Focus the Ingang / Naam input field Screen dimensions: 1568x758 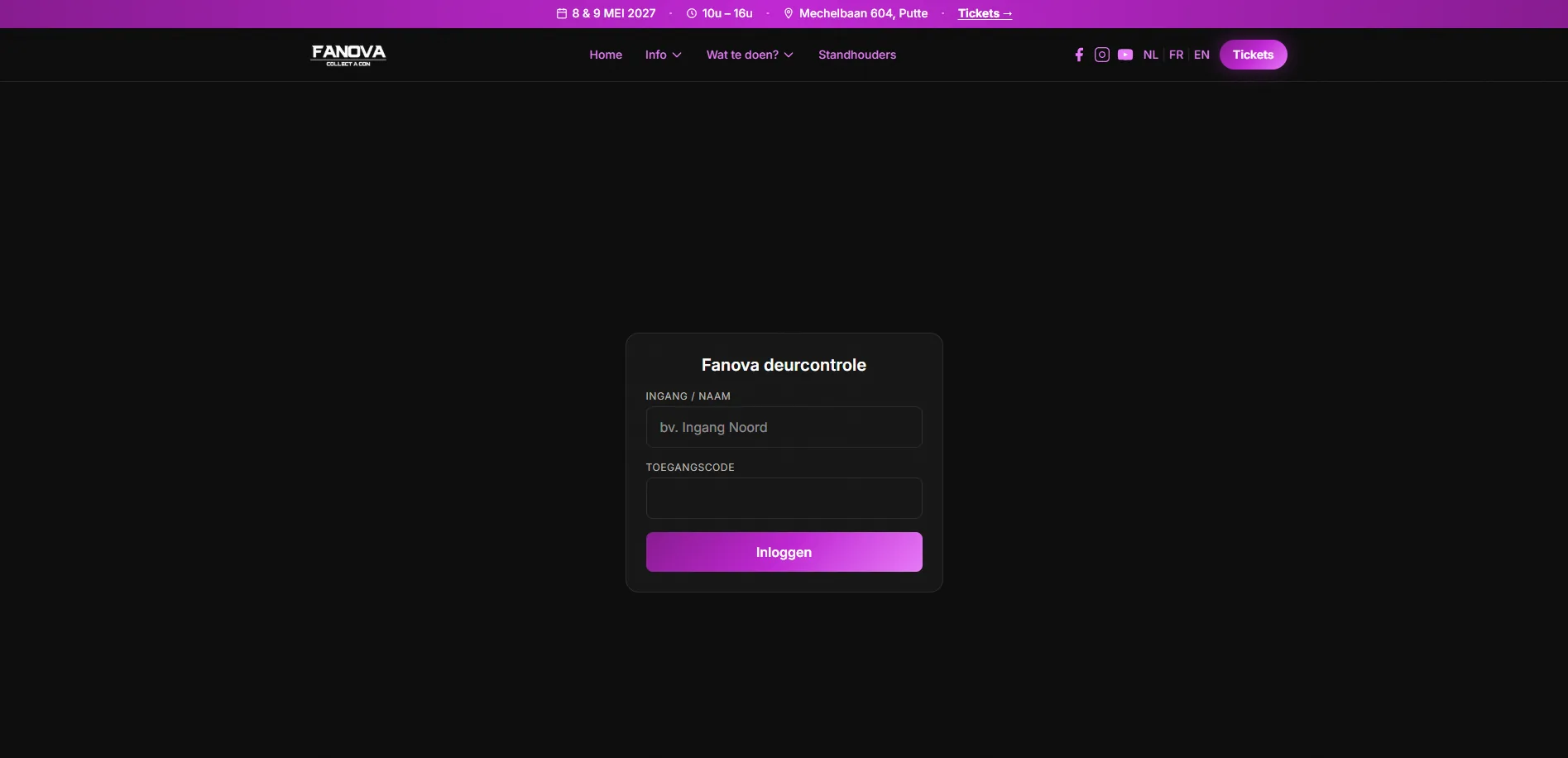784,427
